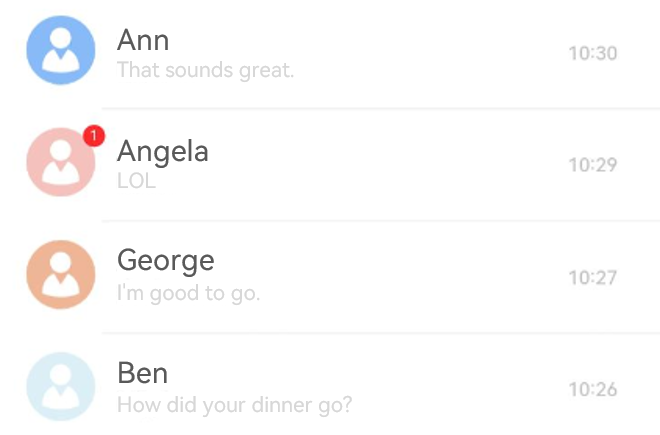Screen dimensions: 660x435
Task: Click the 10:30 timestamp on Ann's chat
Action: [593, 53]
